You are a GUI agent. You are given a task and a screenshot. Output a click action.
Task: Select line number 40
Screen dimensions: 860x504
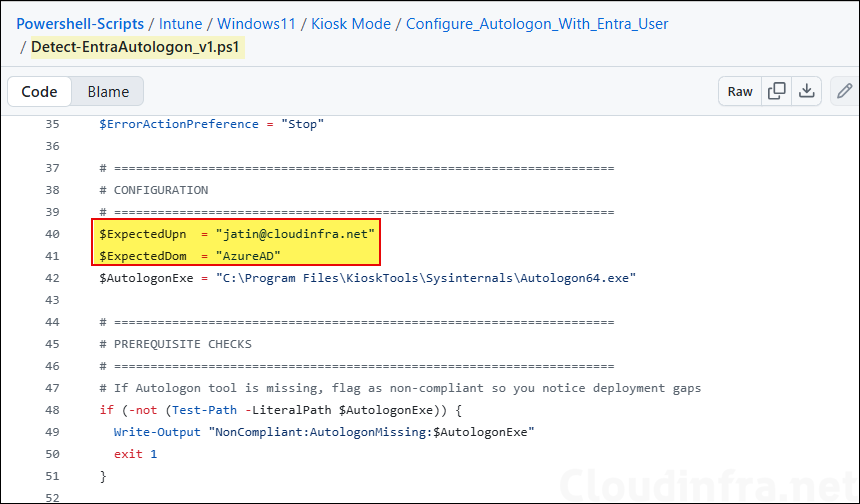click(52, 233)
